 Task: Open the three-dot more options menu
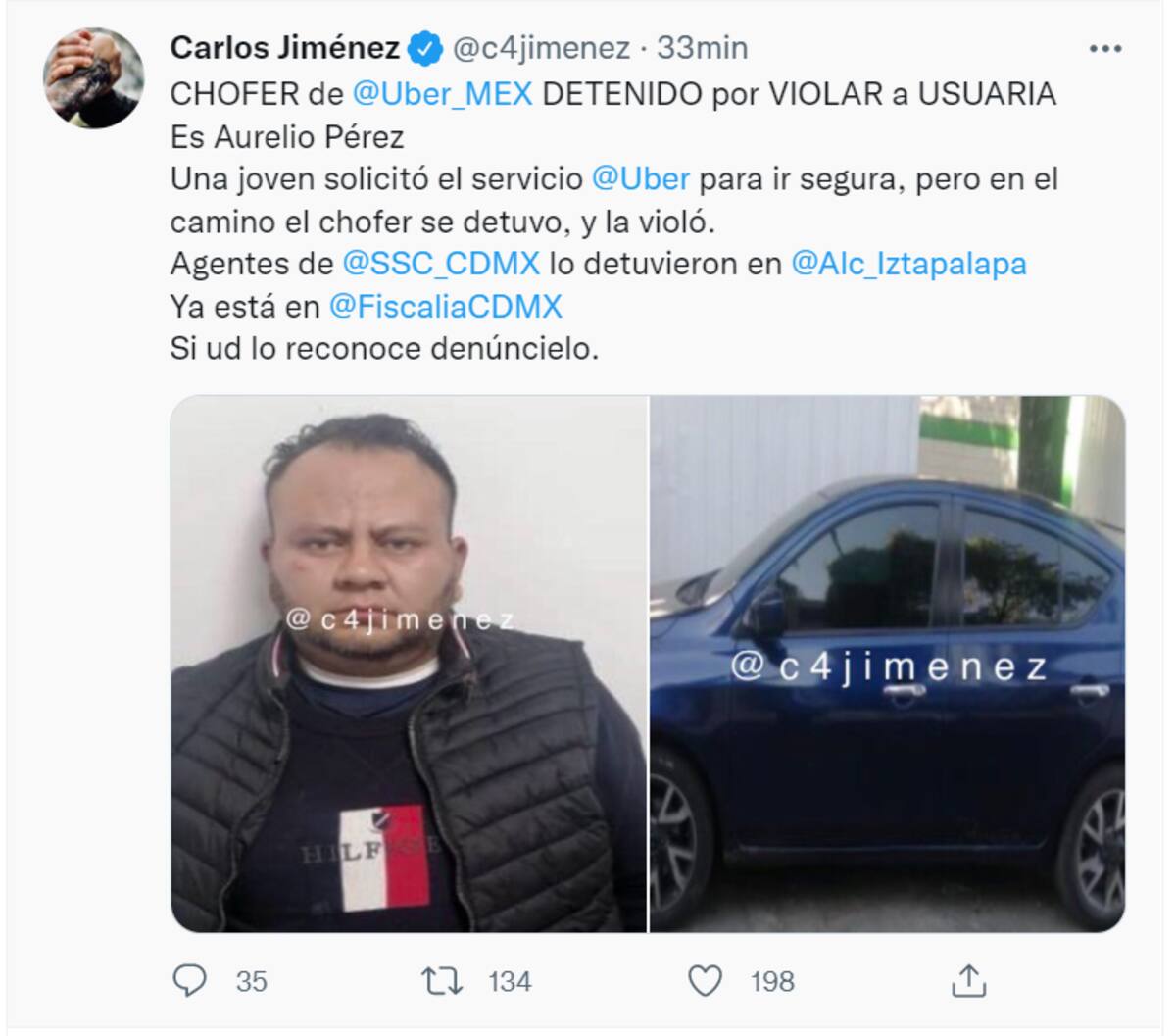[1105, 48]
